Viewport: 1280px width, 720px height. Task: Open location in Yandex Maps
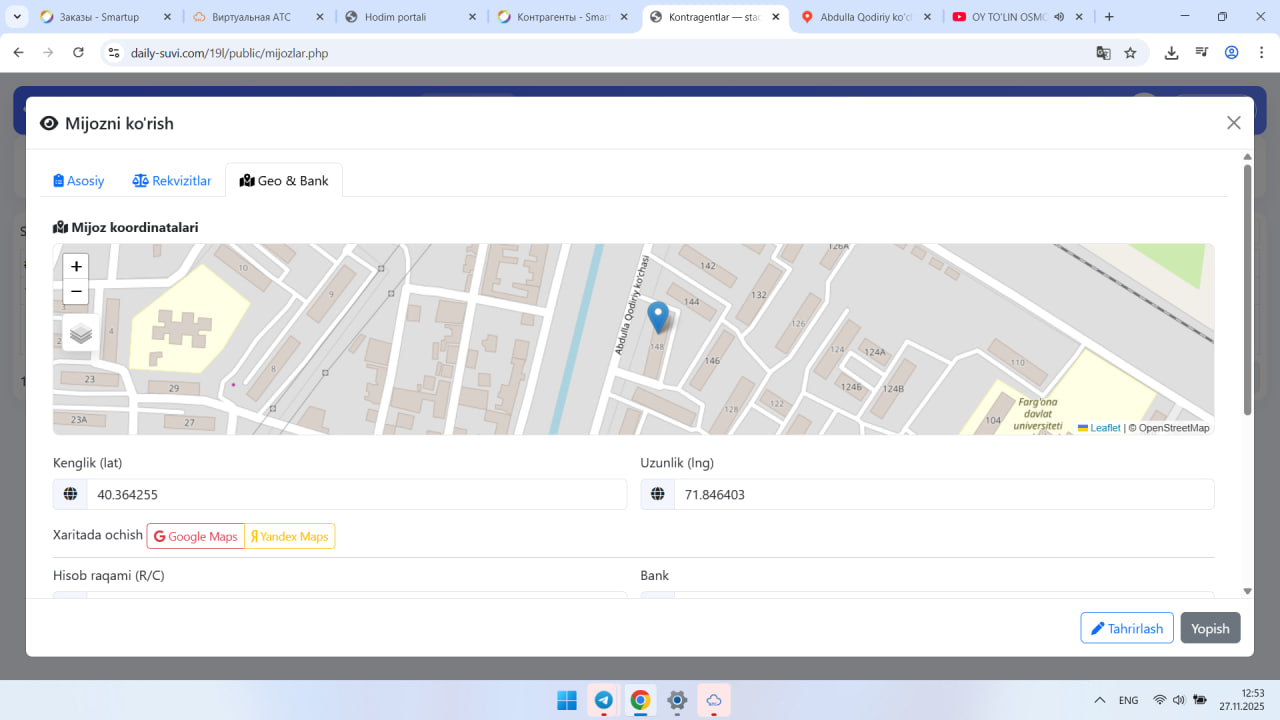290,537
